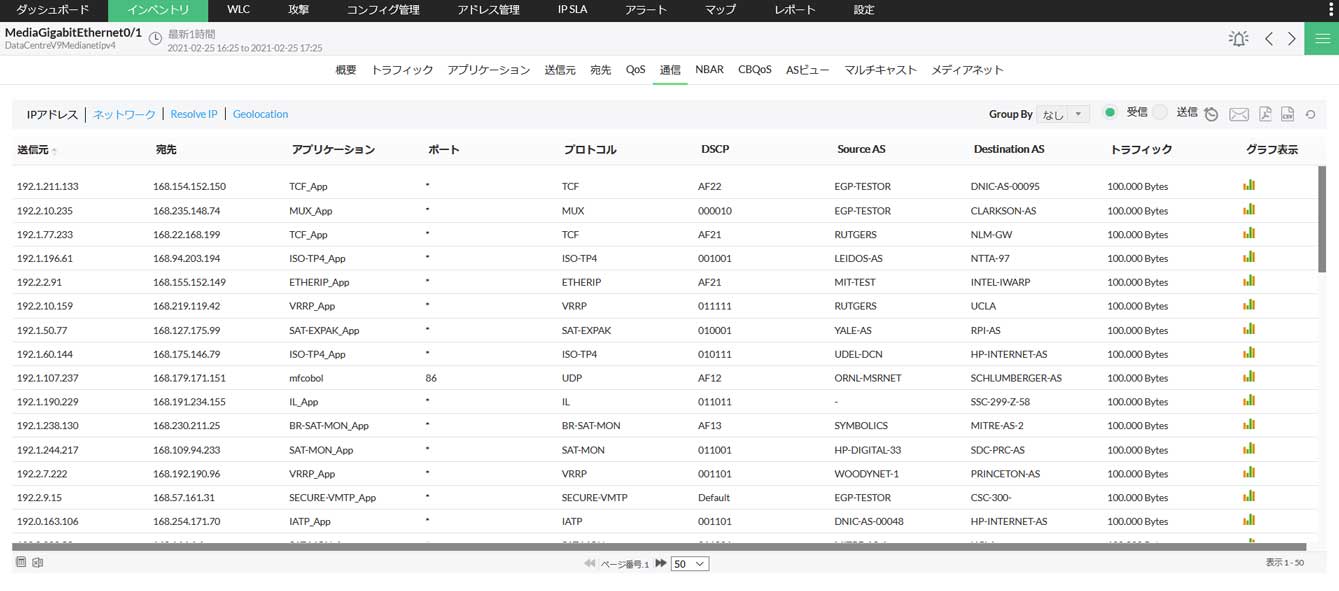Open the alarm bell notifications icon
The height and width of the screenshot is (591, 1339).
coord(1238,39)
